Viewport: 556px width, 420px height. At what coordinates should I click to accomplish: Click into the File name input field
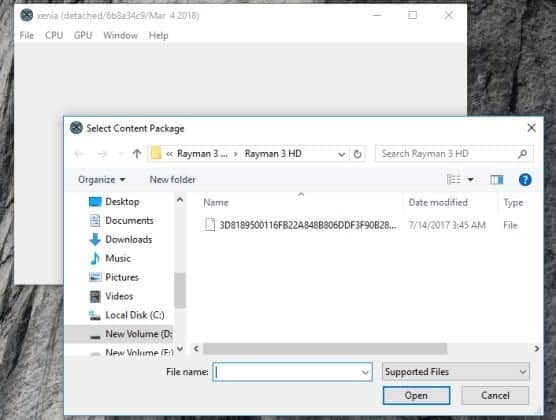(292, 372)
